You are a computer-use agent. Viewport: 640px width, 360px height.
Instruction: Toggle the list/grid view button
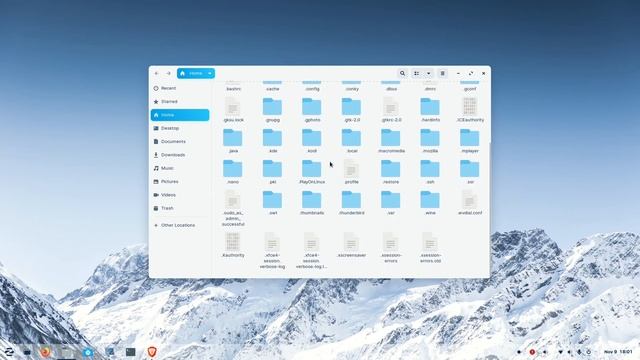pos(417,73)
